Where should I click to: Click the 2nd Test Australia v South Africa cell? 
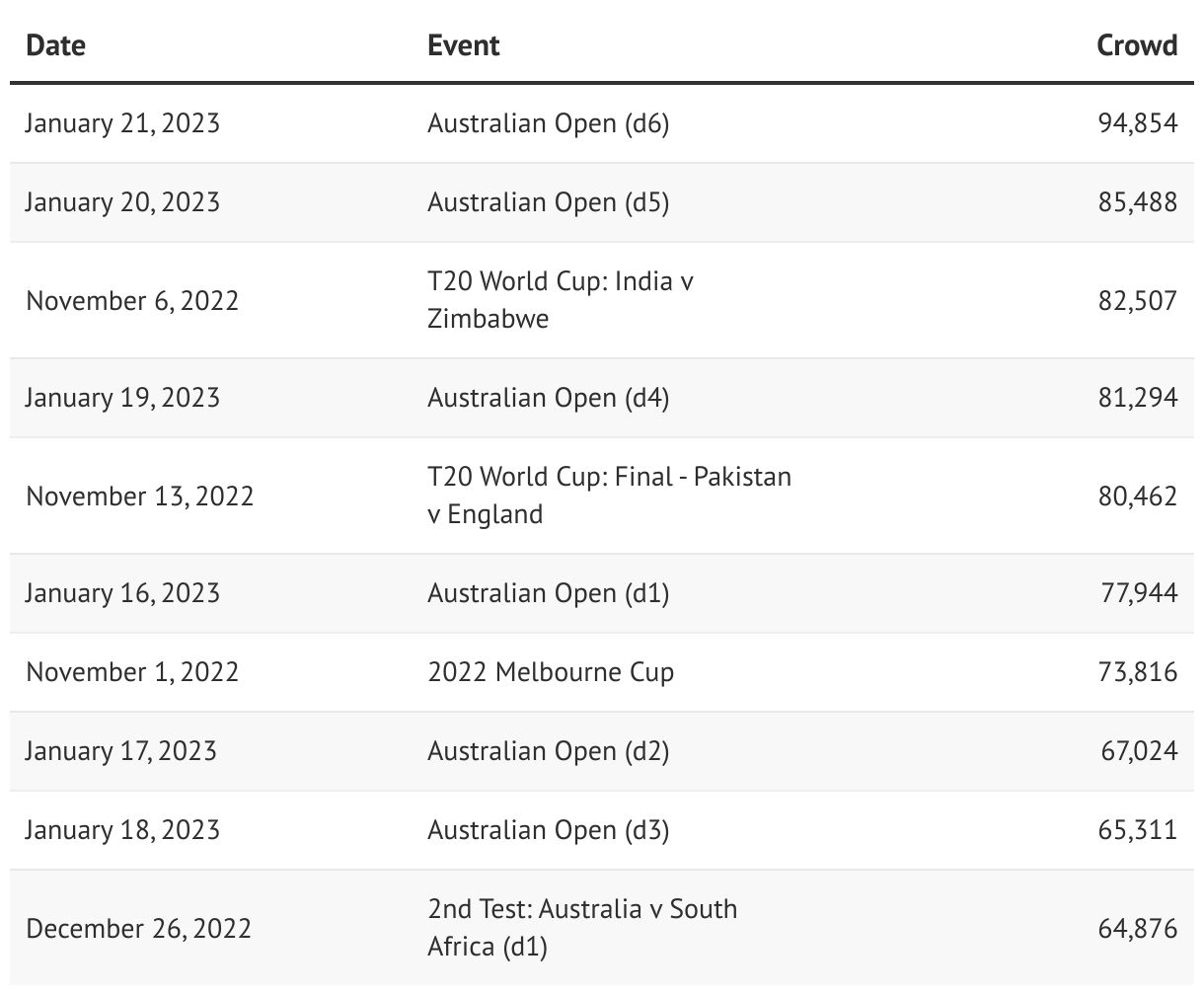(x=581, y=928)
